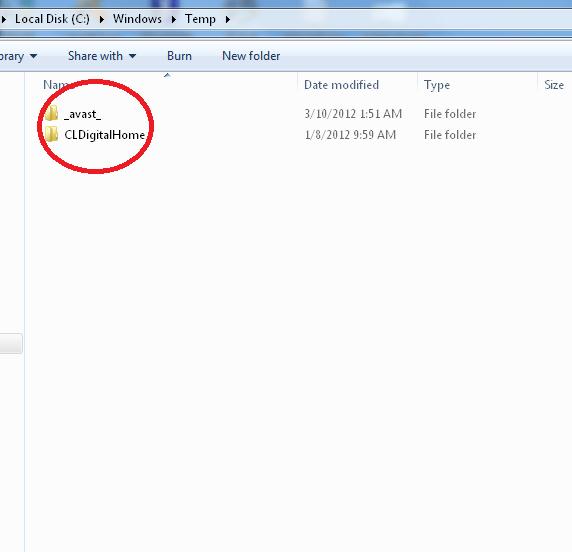Expand the arrow before Local Disk (C:)
Viewport: 572px width, 552px height.
click(4, 19)
